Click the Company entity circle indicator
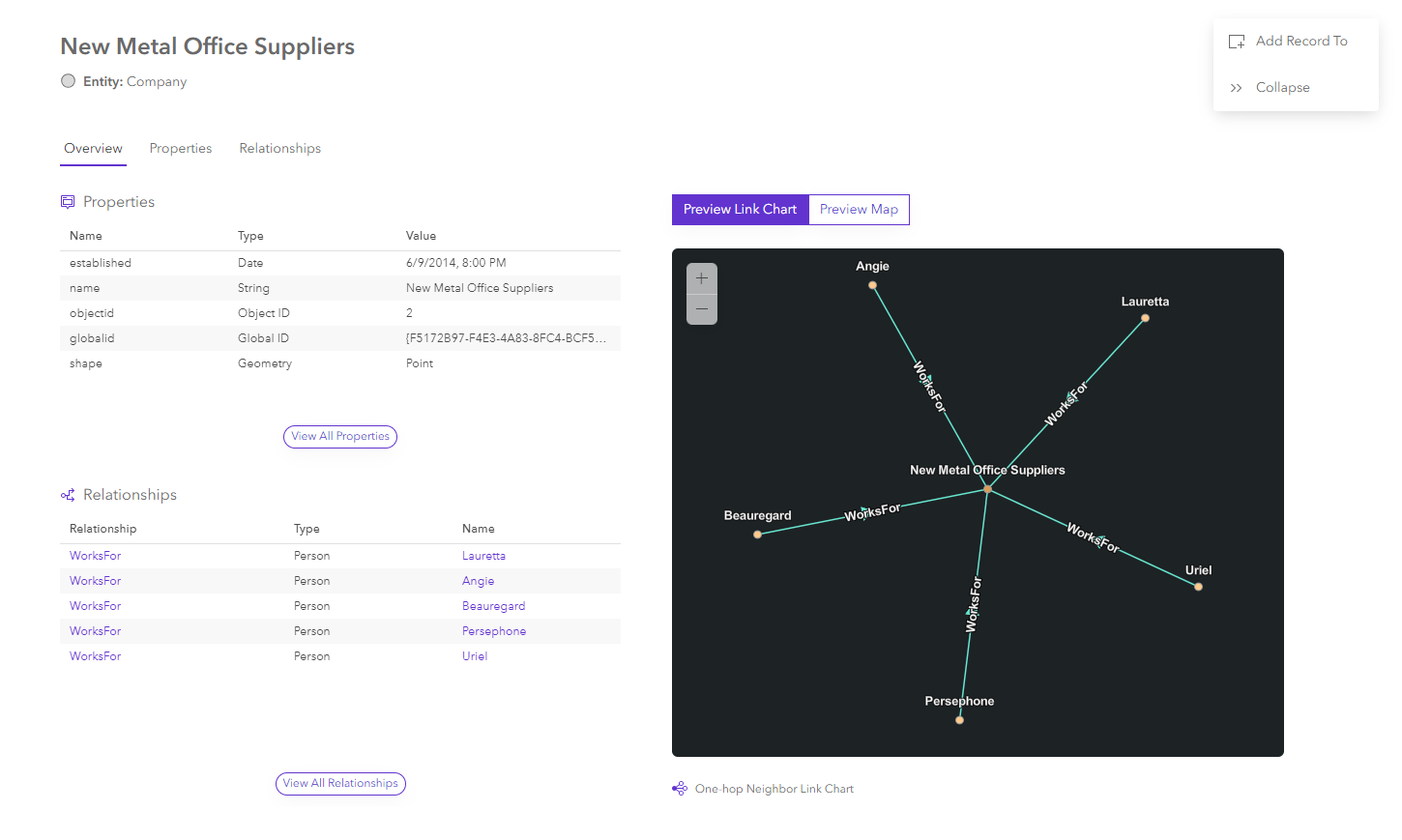The image size is (1402, 840). (x=68, y=80)
